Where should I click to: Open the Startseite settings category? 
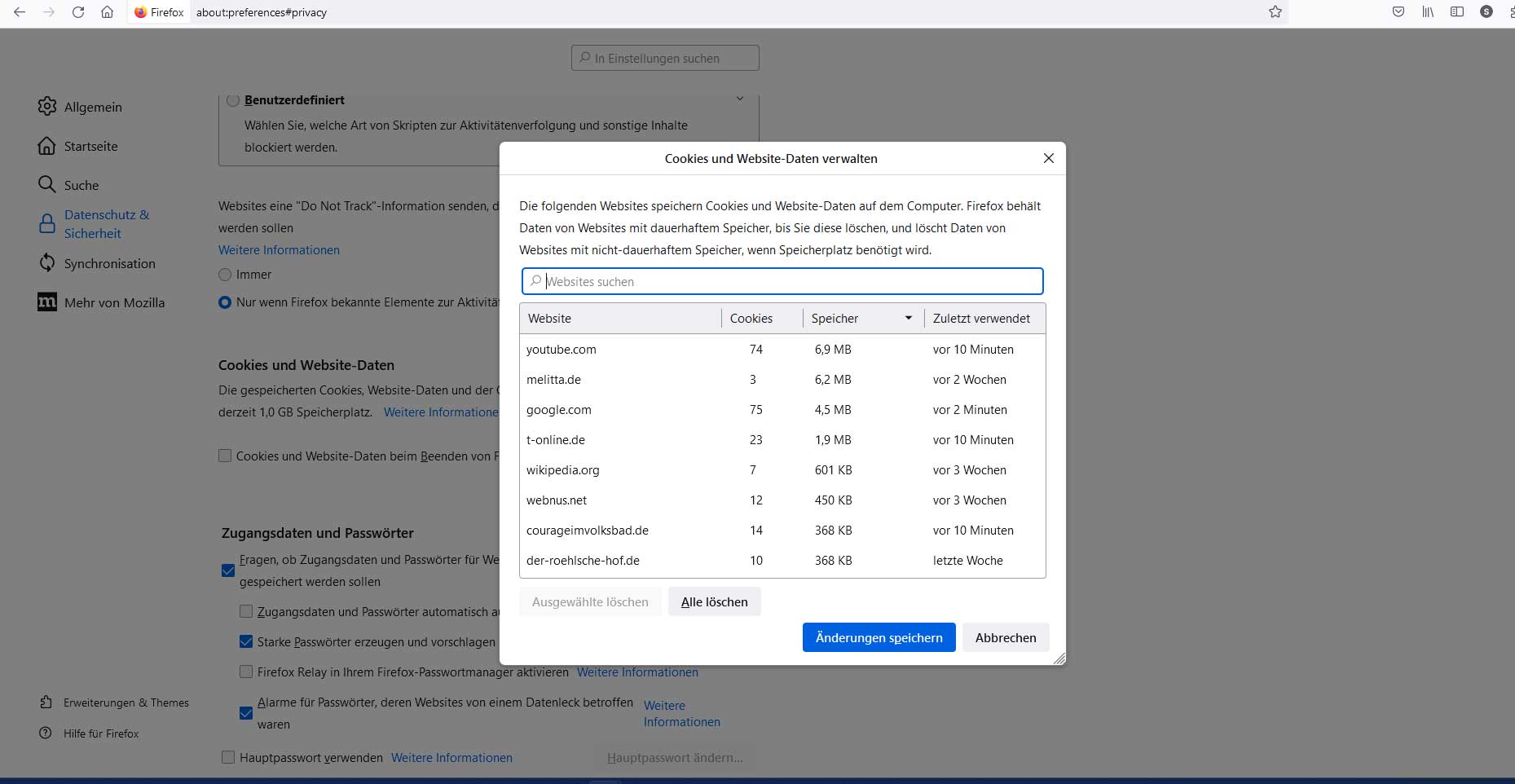pos(90,146)
